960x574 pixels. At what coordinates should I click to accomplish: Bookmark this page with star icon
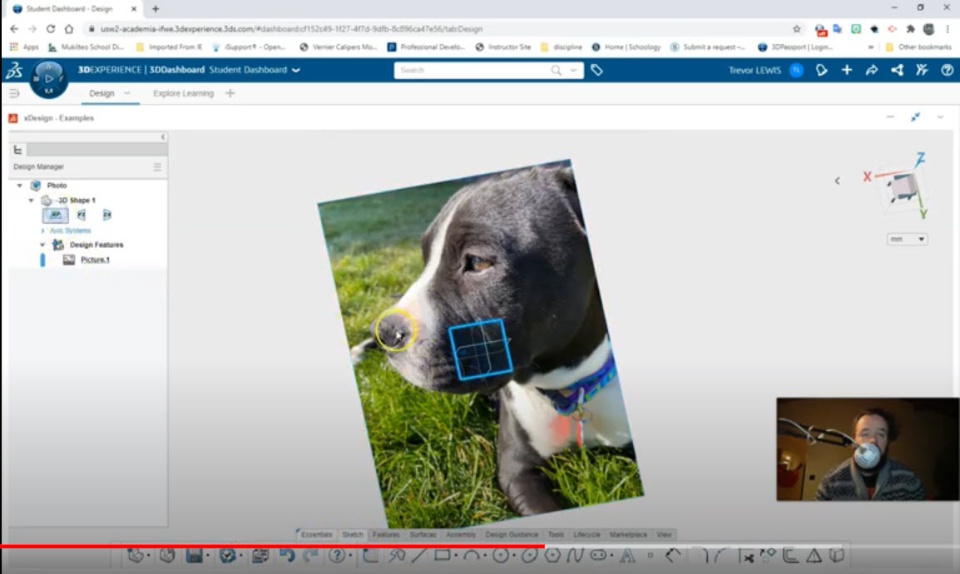[797, 29]
